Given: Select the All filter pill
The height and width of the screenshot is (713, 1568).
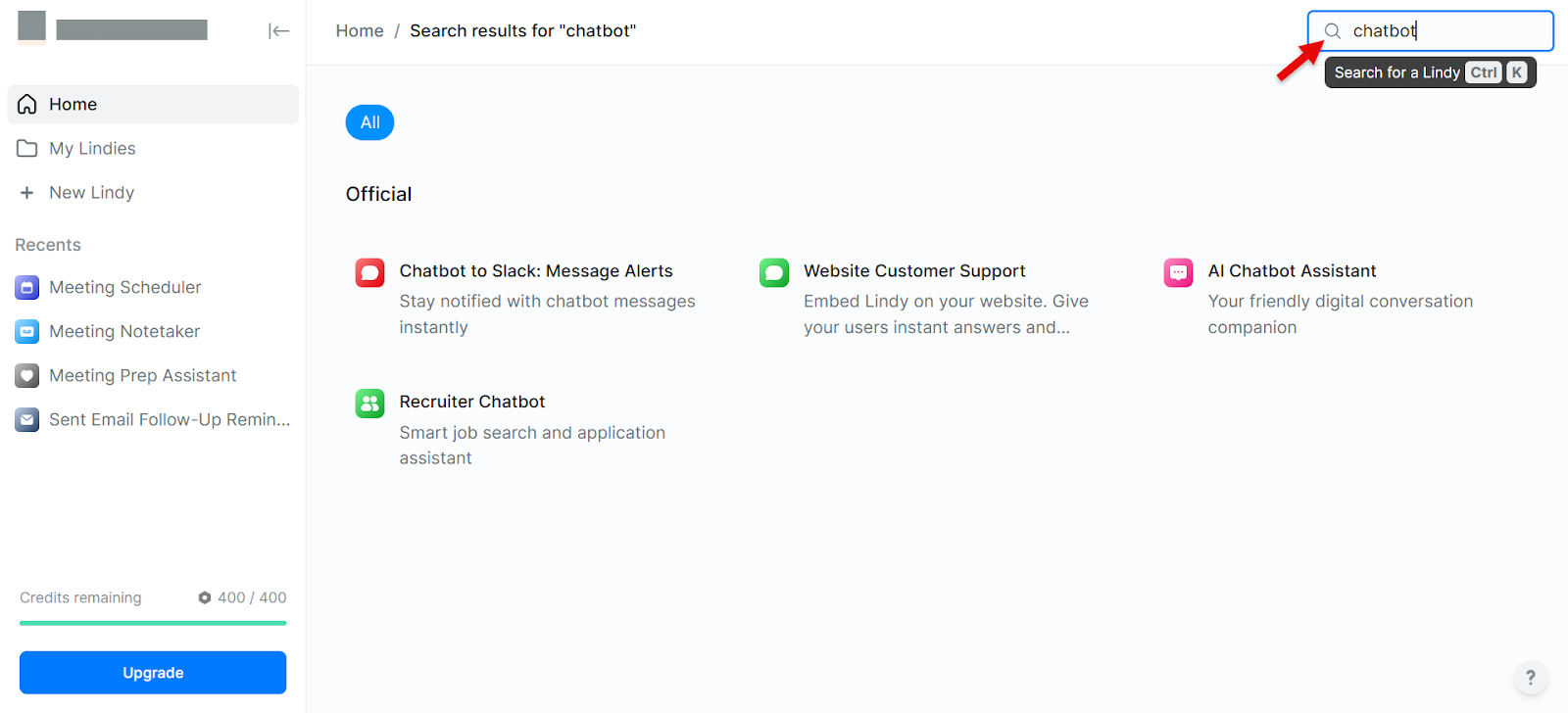Looking at the screenshot, I should [369, 122].
